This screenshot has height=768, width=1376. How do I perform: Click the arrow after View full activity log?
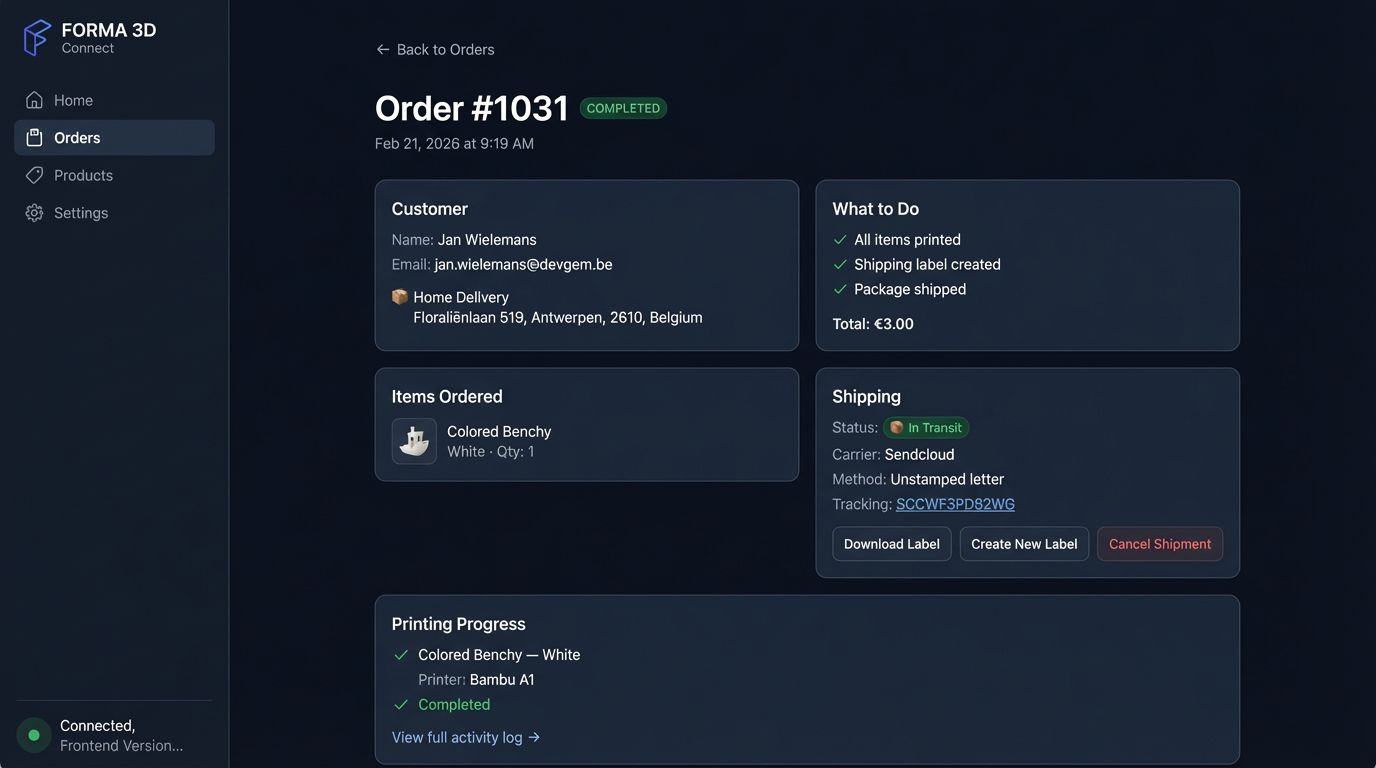point(532,737)
